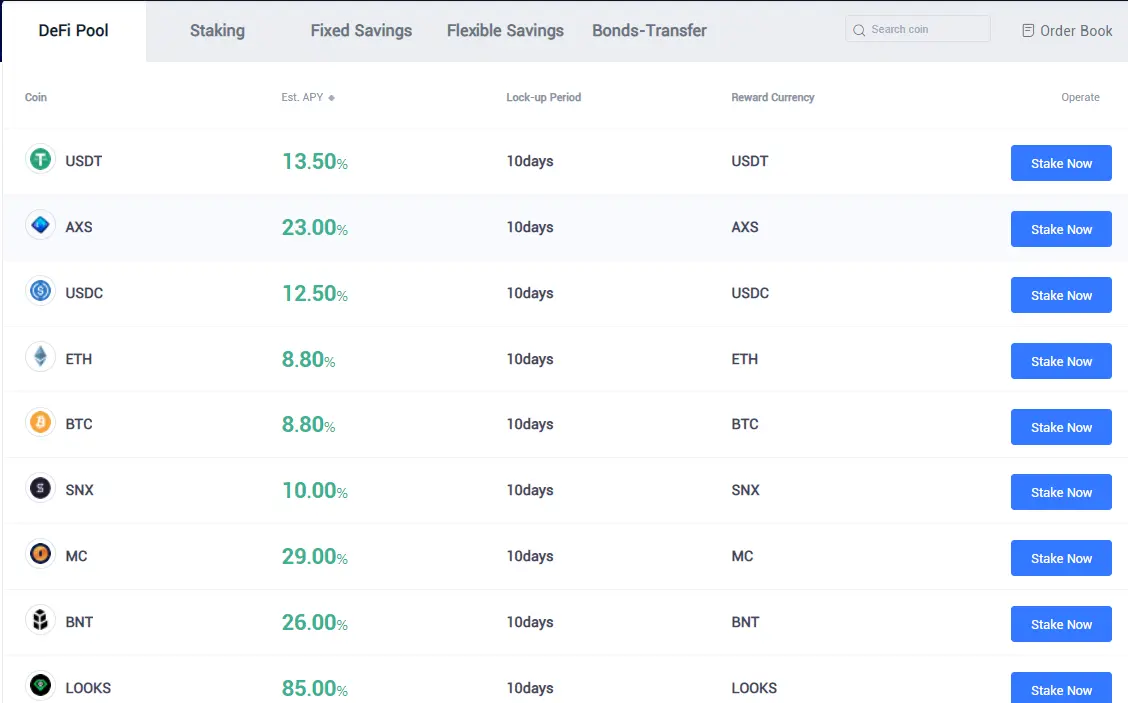Click Stake Now for BNT
This screenshot has height=703, width=1128.
[x=1061, y=625]
